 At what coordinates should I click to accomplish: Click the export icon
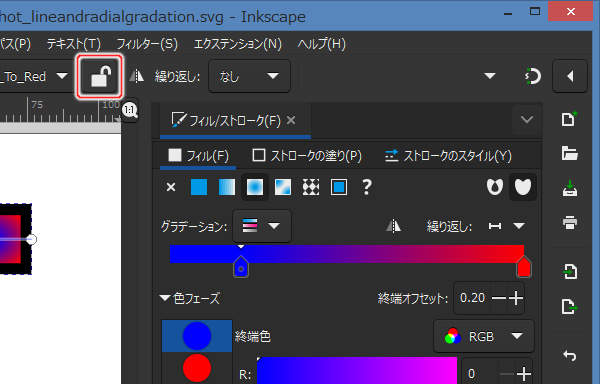coord(569,306)
